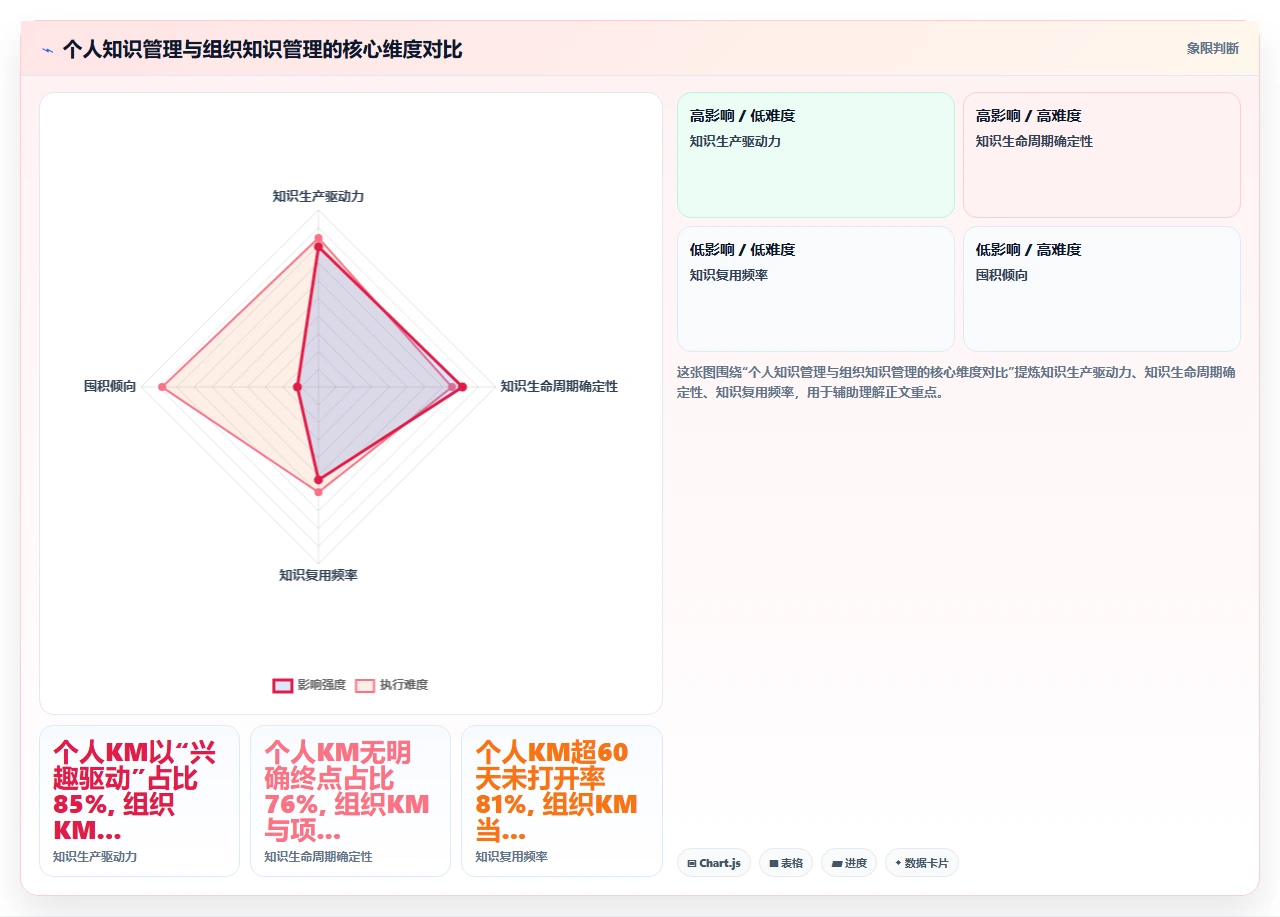Click 知识生产驱动力 caption under the red stat card
This screenshot has width=1280, height=917.
click(95, 857)
